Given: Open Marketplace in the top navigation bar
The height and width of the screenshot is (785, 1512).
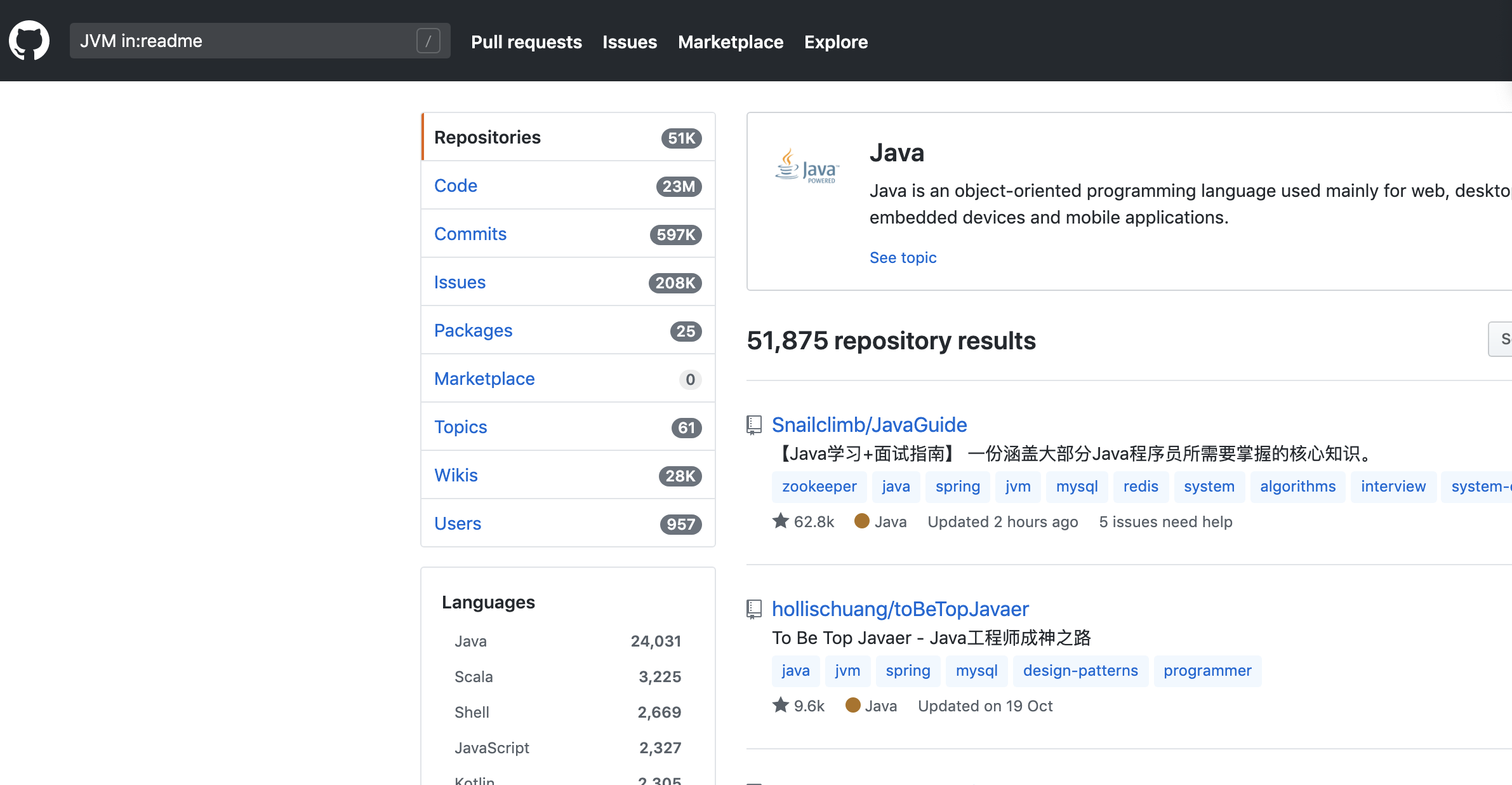Looking at the screenshot, I should coord(731,42).
